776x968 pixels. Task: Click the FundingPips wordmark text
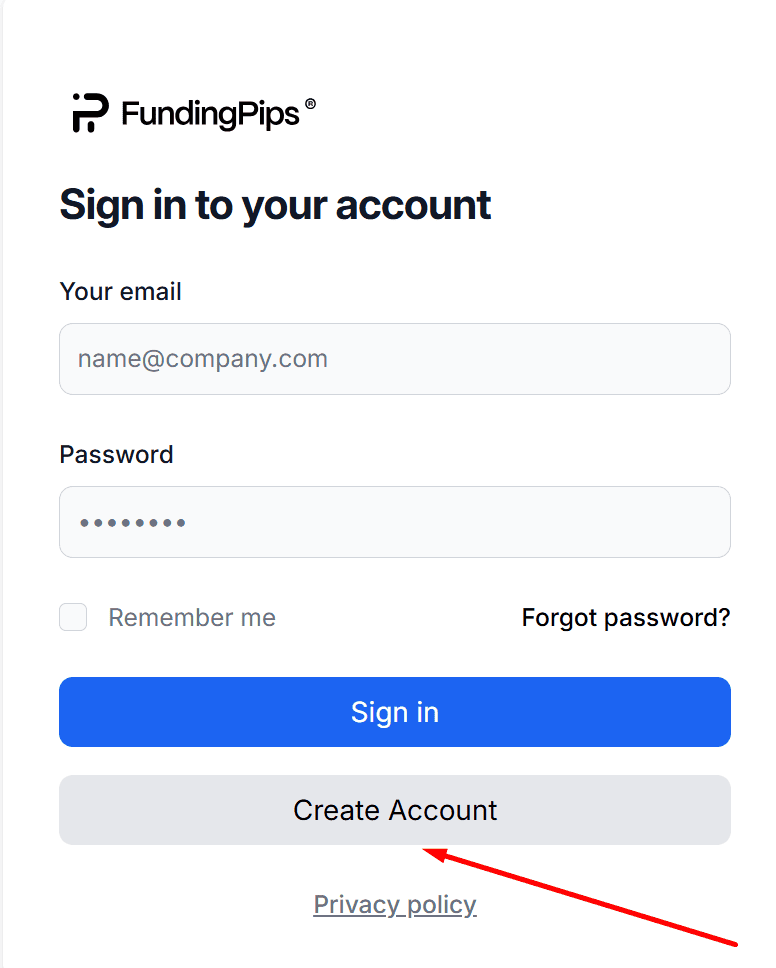[x=211, y=114]
